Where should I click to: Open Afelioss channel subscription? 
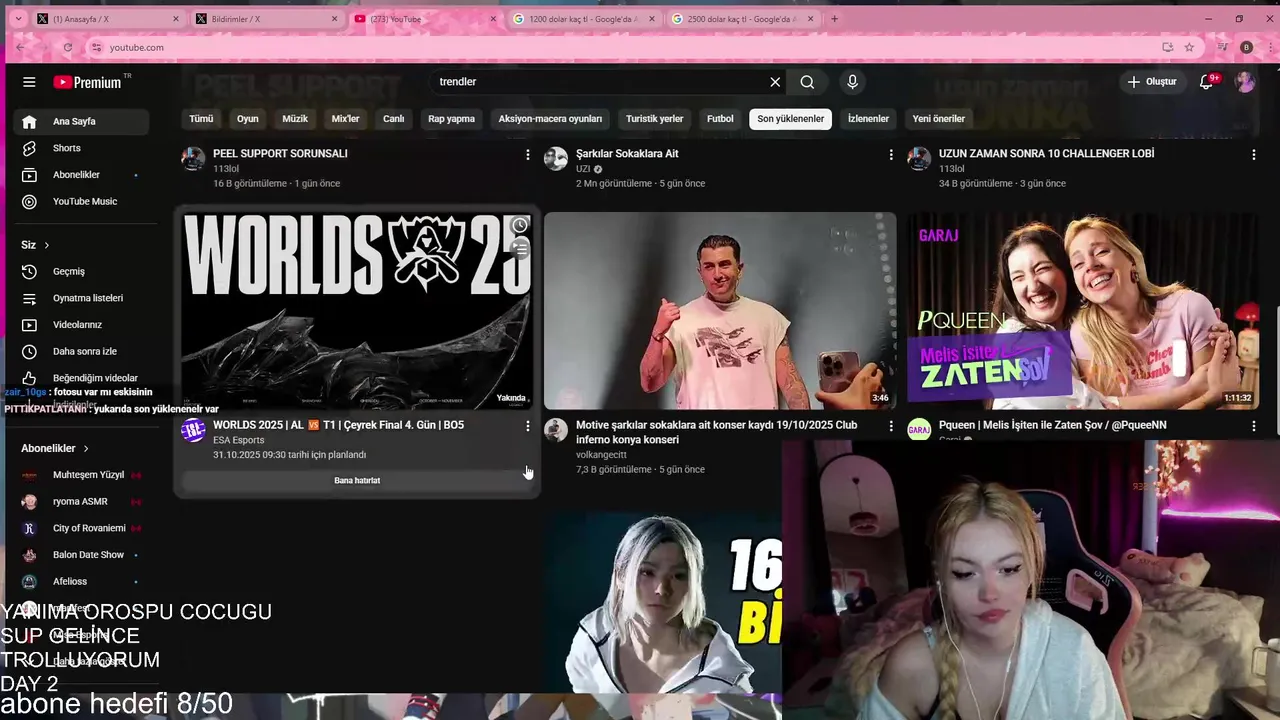coord(81,581)
